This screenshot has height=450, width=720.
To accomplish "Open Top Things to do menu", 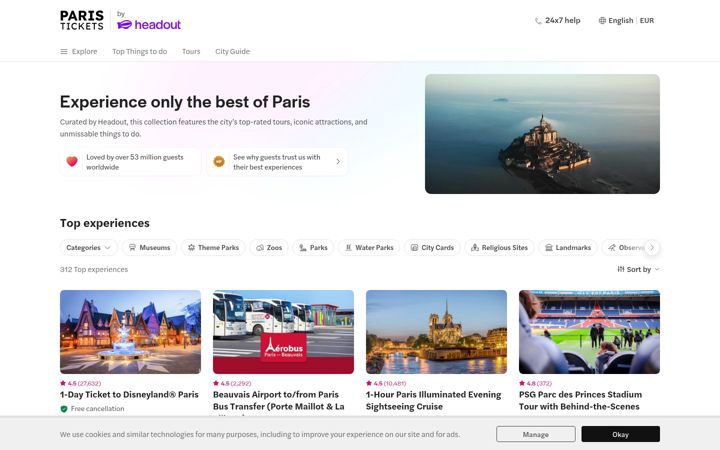I will point(140,51).
